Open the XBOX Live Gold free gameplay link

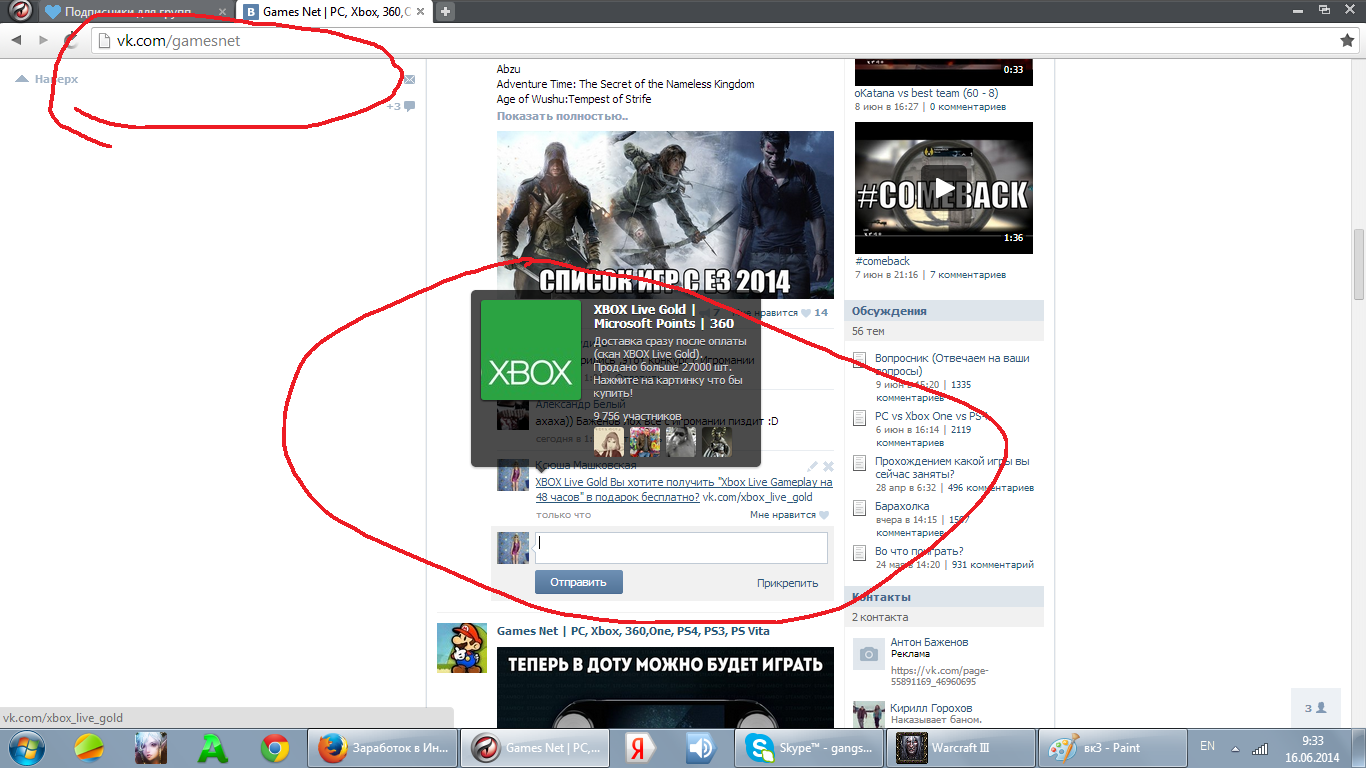click(x=684, y=489)
